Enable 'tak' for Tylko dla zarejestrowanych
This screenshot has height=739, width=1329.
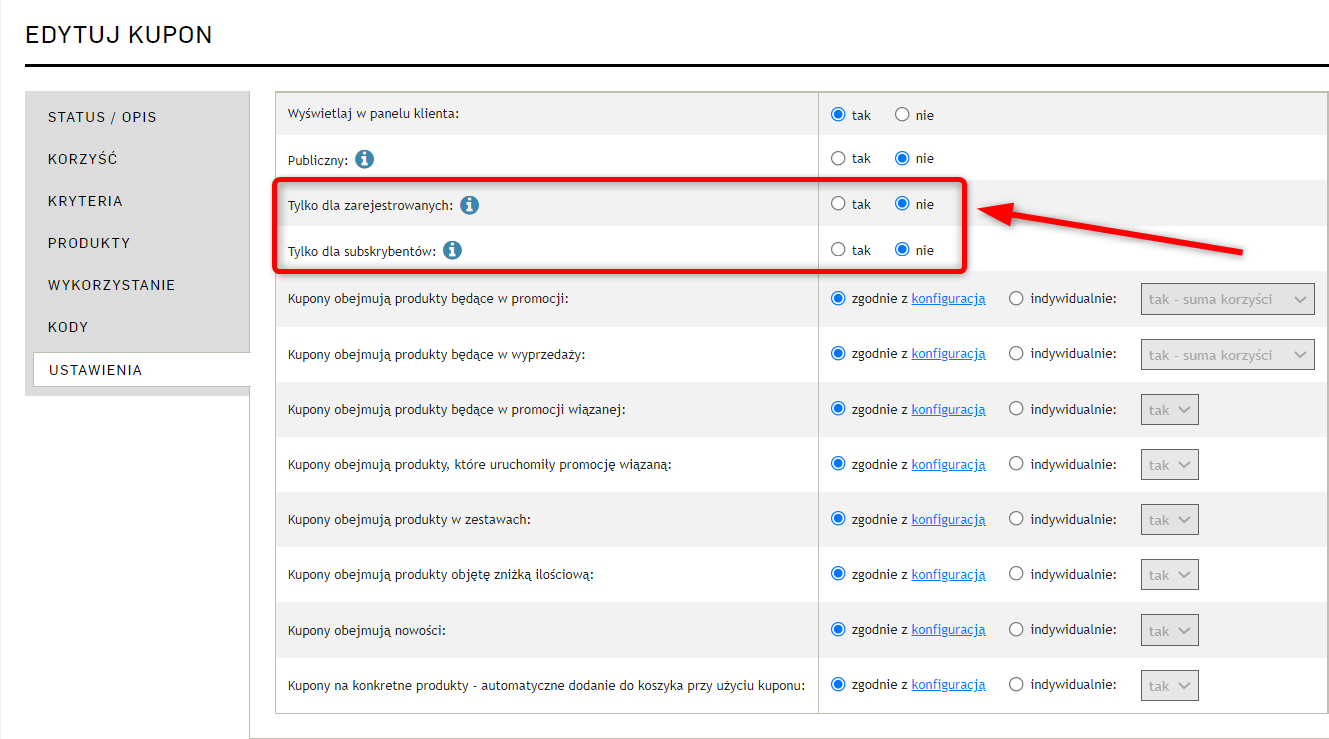click(838, 204)
